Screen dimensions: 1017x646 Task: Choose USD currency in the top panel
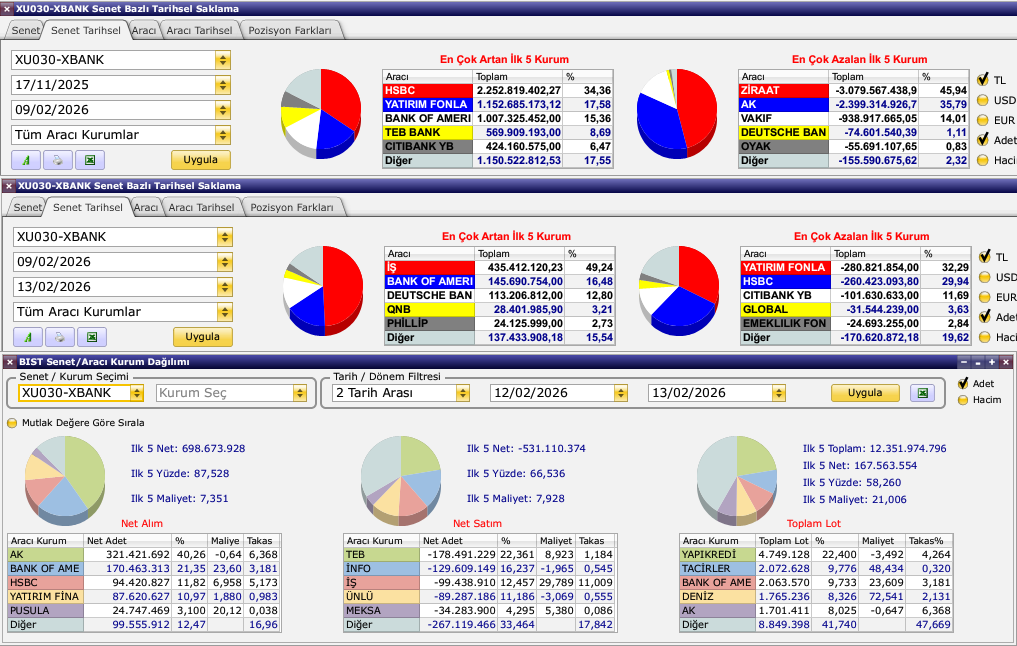click(x=983, y=100)
